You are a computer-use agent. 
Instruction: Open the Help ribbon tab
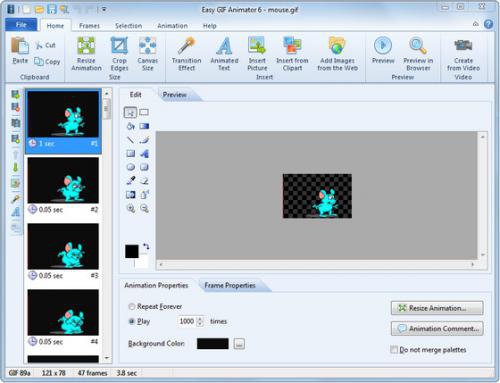pyautogui.click(x=210, y=26)
